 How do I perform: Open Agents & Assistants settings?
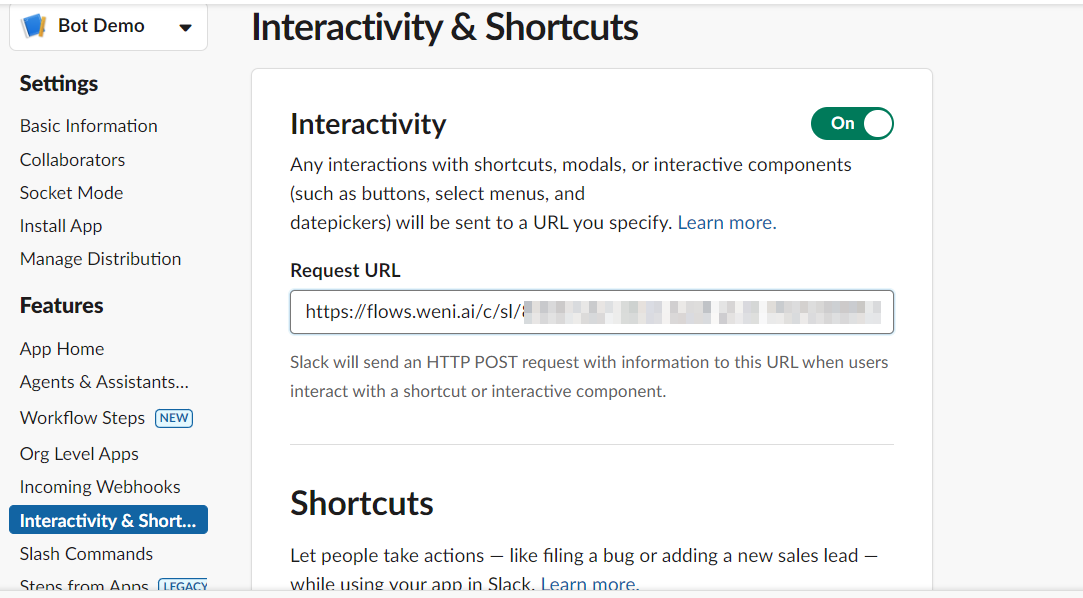coord(103,381)
